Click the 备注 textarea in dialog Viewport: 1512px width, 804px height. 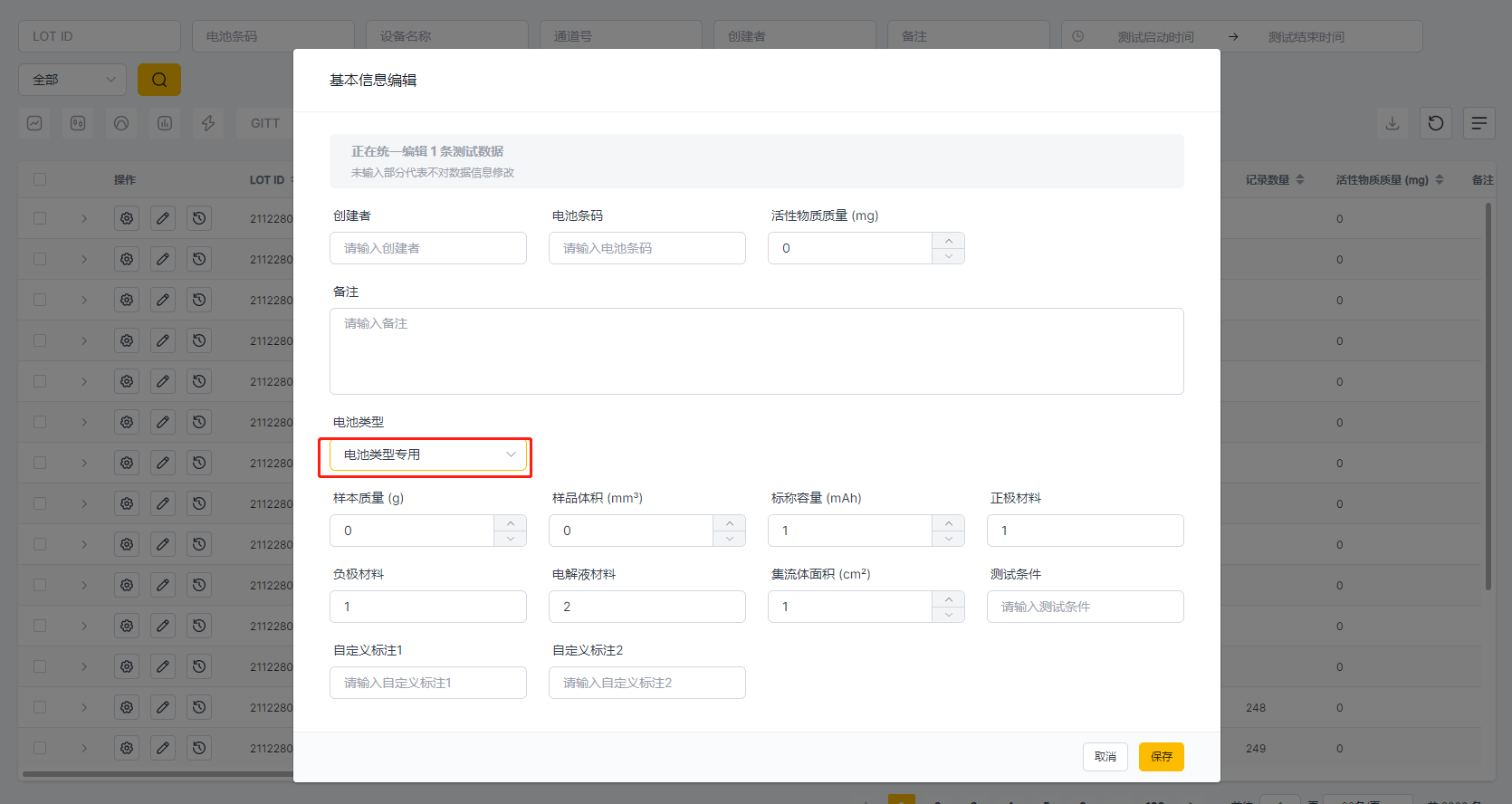point(757,351)
